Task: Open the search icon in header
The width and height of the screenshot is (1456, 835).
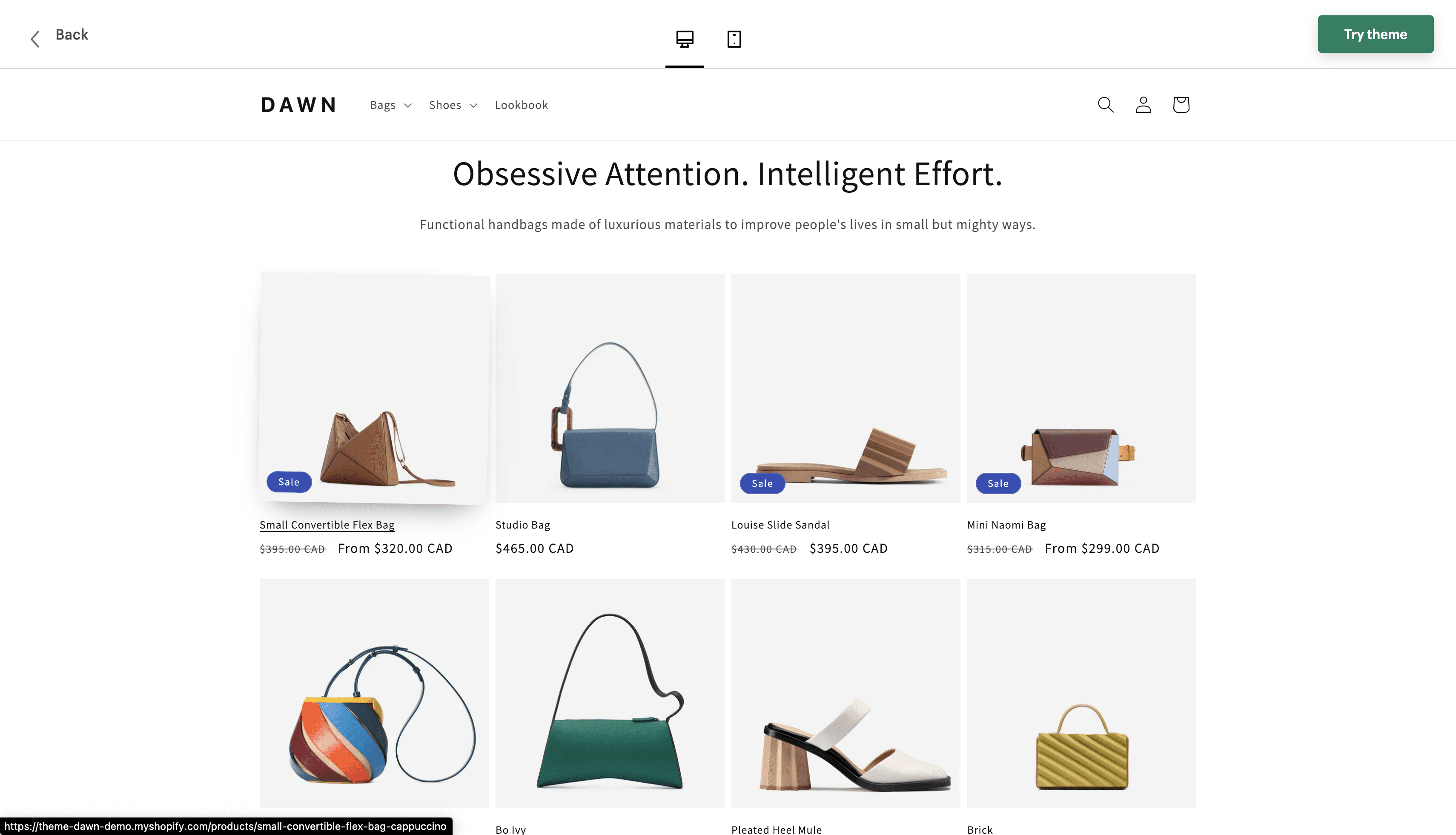Action: [1106, 105]
